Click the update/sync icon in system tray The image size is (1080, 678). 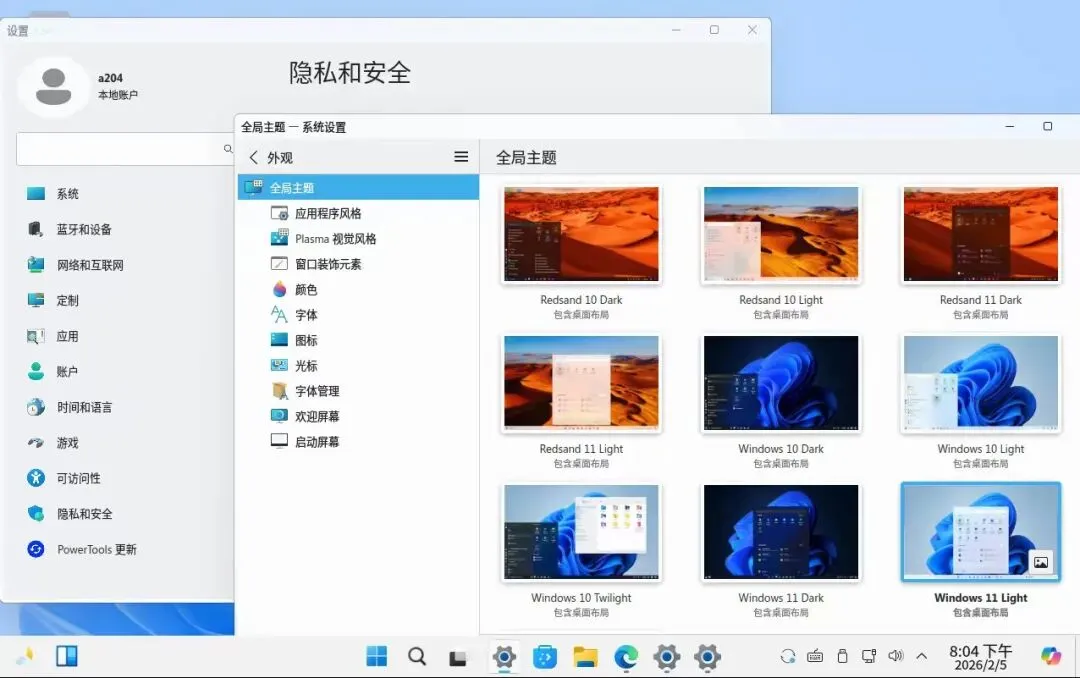pos(788,656)
